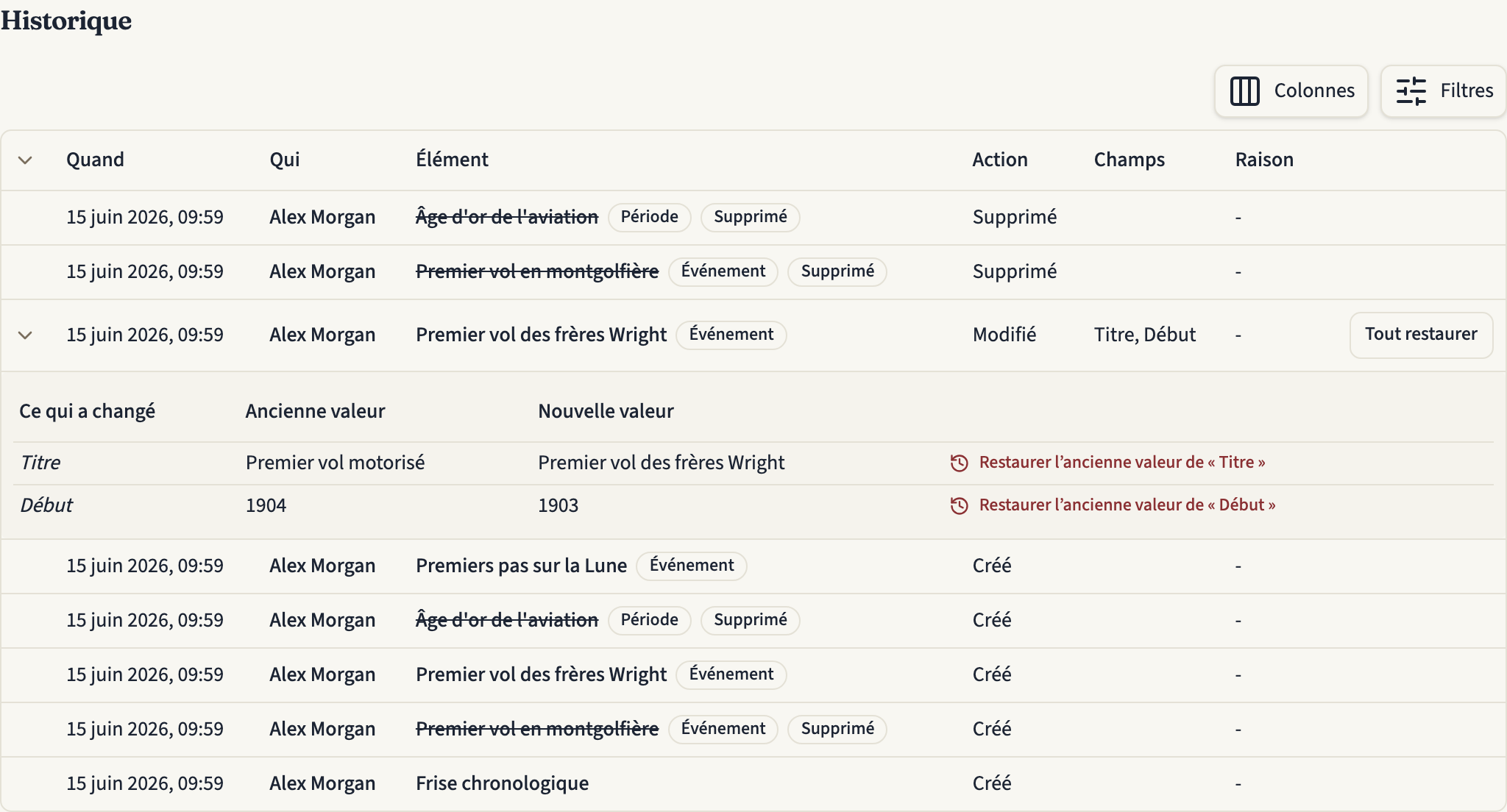Click old value Premier vol motorisé

335,463
